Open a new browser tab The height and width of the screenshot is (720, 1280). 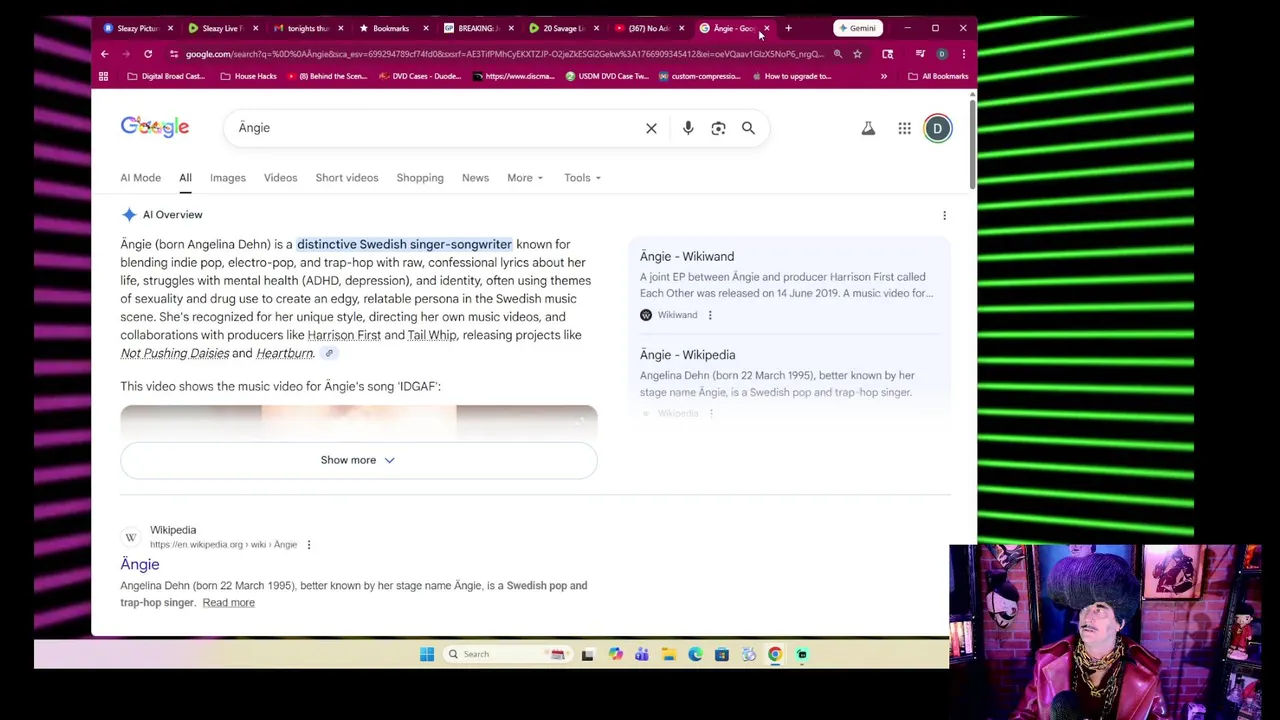click(x=788, y=28)
